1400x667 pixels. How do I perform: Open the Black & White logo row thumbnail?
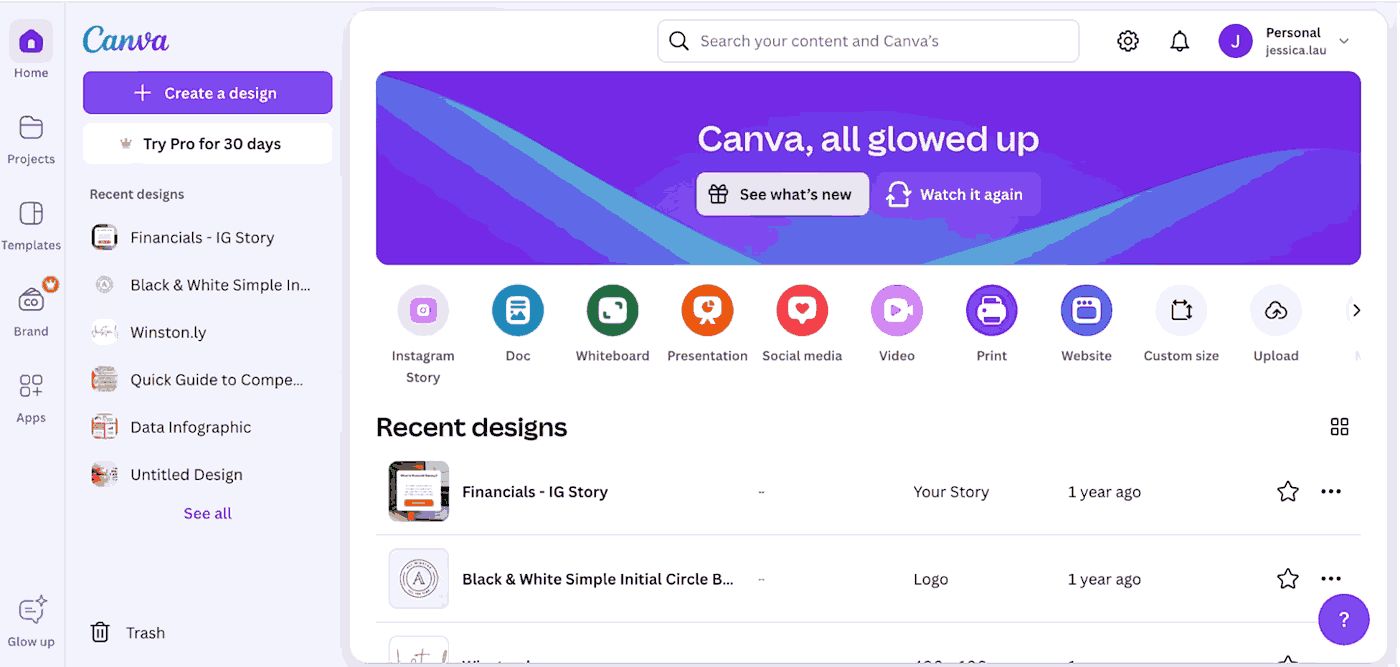[x=418, y=579]
